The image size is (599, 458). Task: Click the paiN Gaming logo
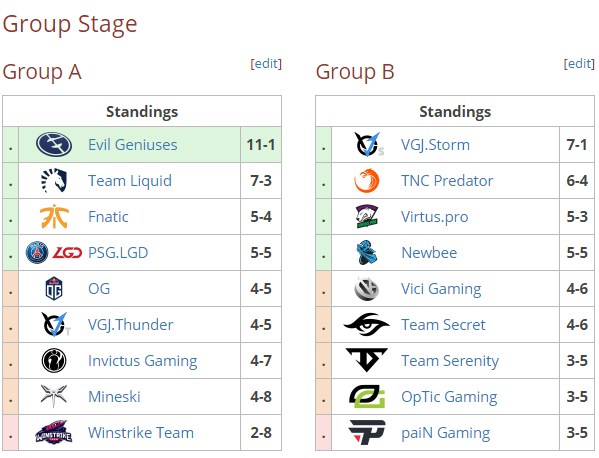[367, 432]
